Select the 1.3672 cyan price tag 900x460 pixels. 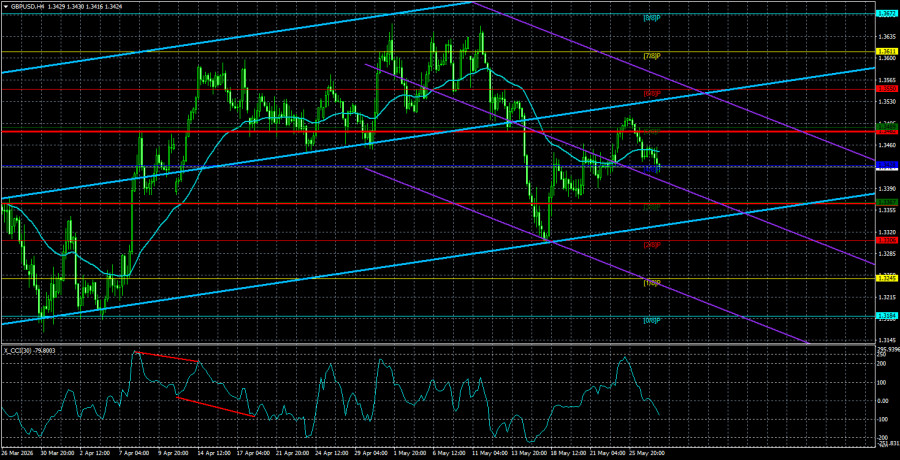(x=887, y=13)
